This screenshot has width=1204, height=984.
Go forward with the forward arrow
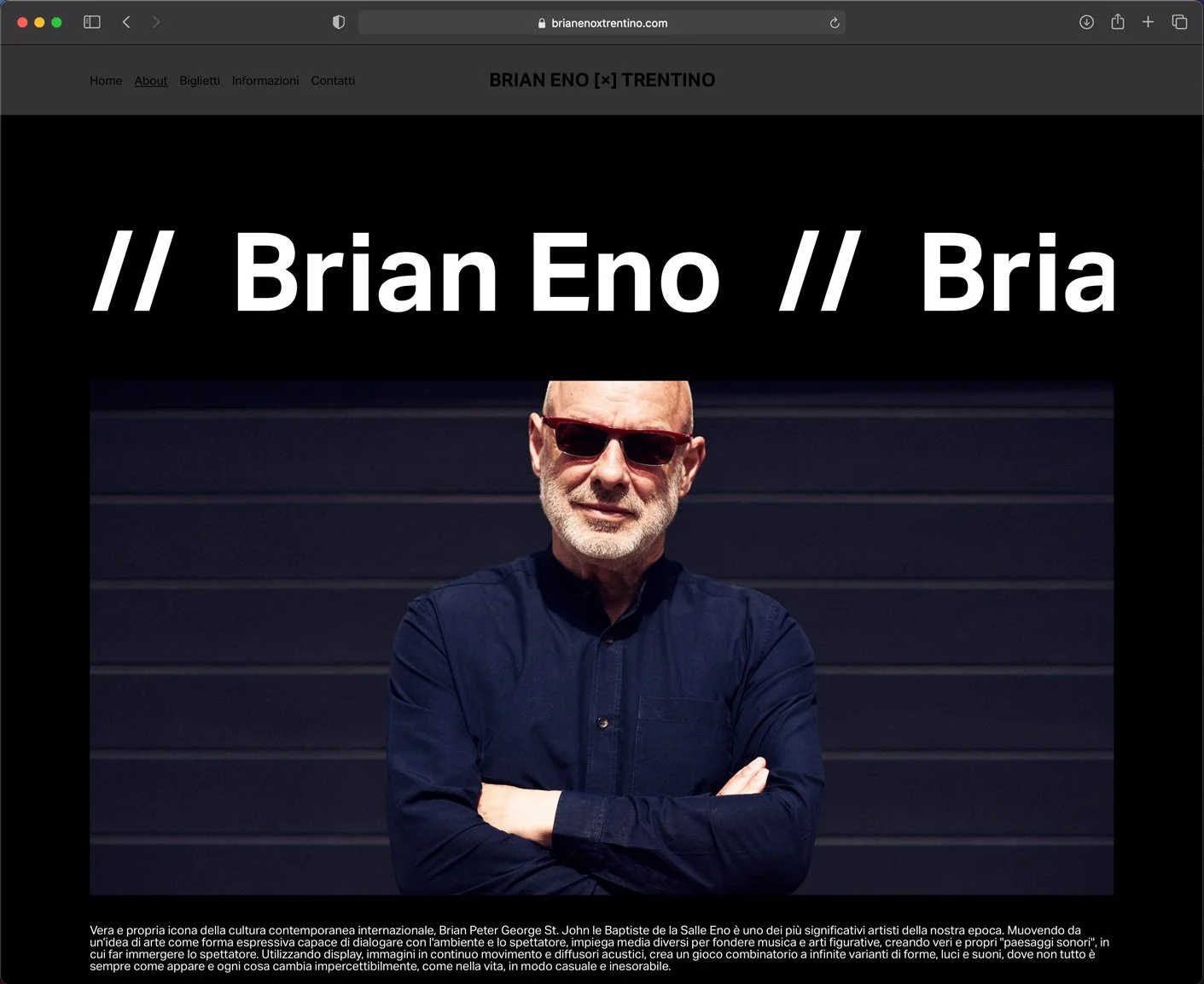click(x=155, y=22)
